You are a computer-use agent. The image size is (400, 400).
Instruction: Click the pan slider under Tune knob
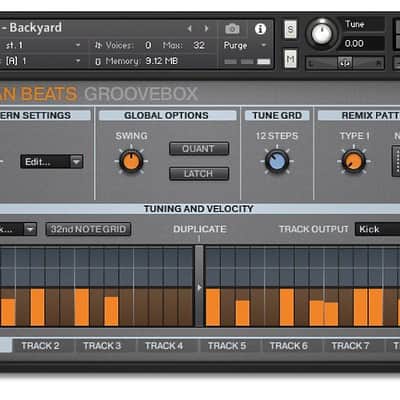click(345, 62)
